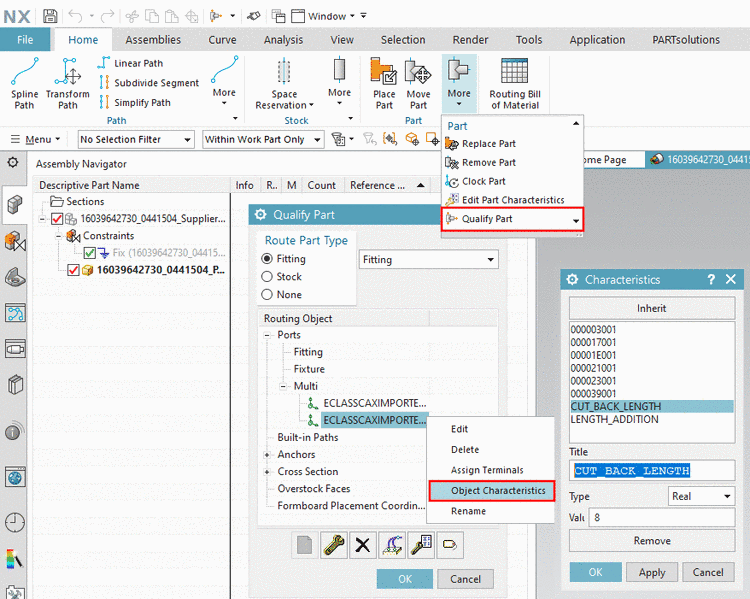
Task: Click OK in Qualify Part dialog
Action: pos(405,579)
